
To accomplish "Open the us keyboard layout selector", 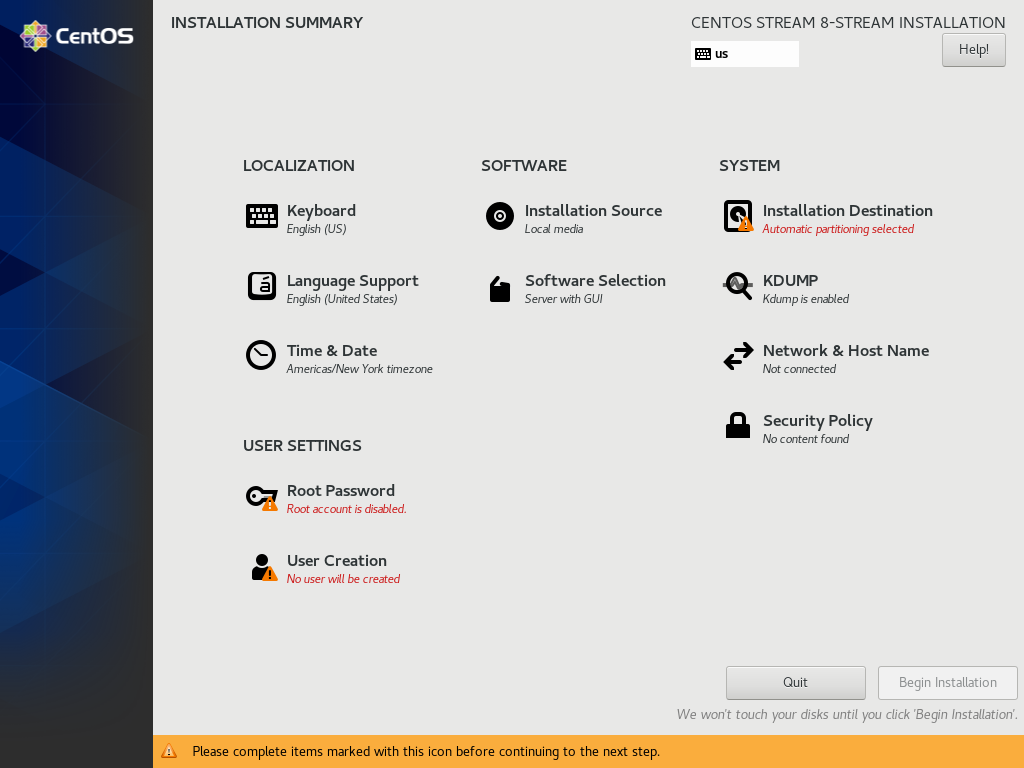I will pos(744,53).
